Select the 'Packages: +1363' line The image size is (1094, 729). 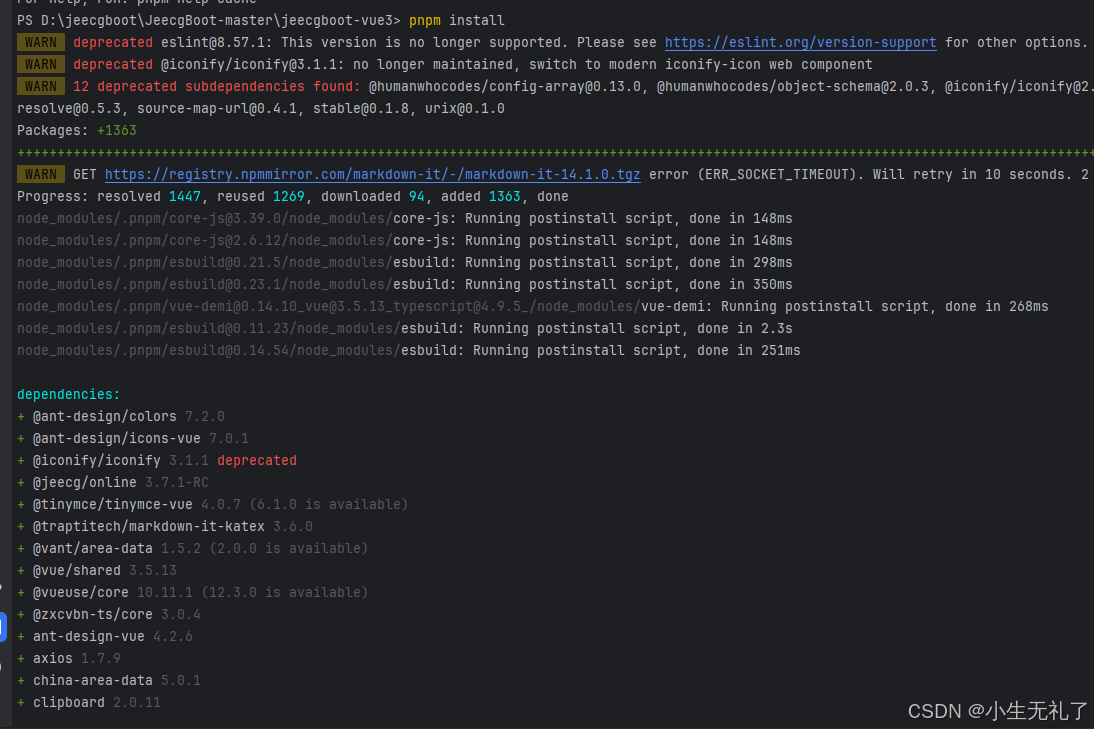pyautogui.click(x=77, y=130)
